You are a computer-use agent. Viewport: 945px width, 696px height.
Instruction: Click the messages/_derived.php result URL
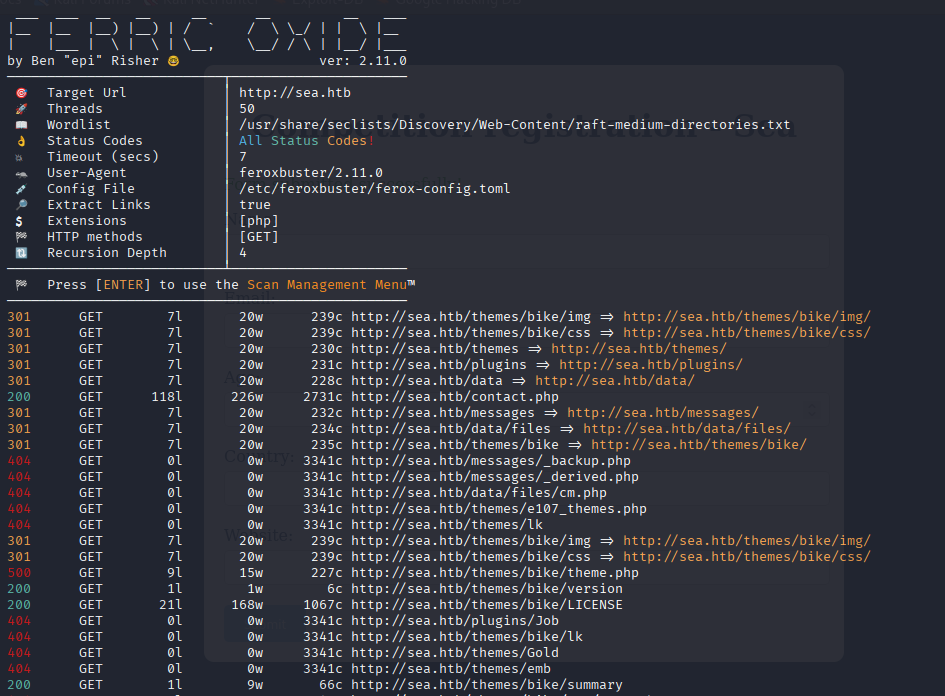point(495,477)
